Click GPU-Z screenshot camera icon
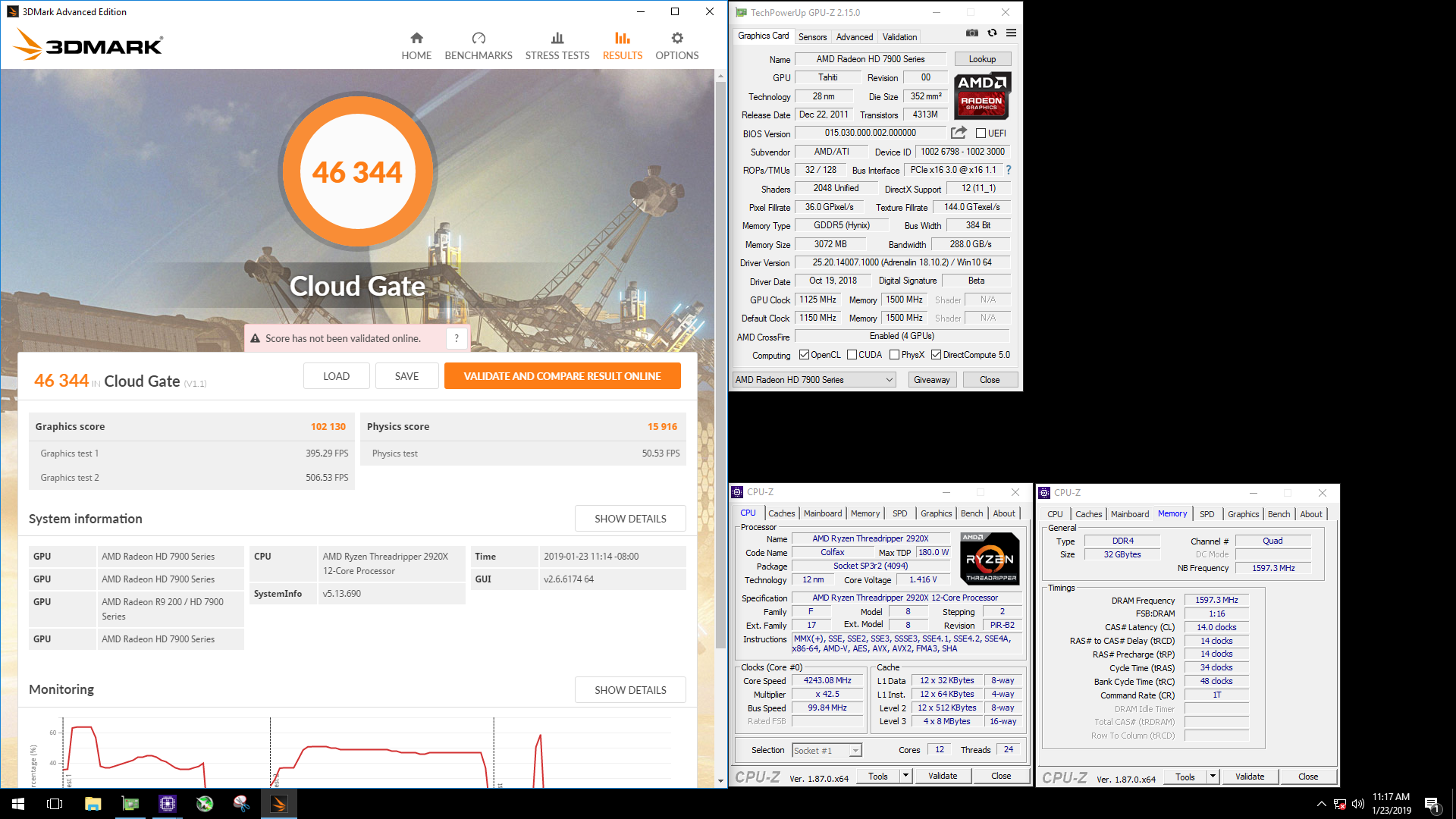 972,33
